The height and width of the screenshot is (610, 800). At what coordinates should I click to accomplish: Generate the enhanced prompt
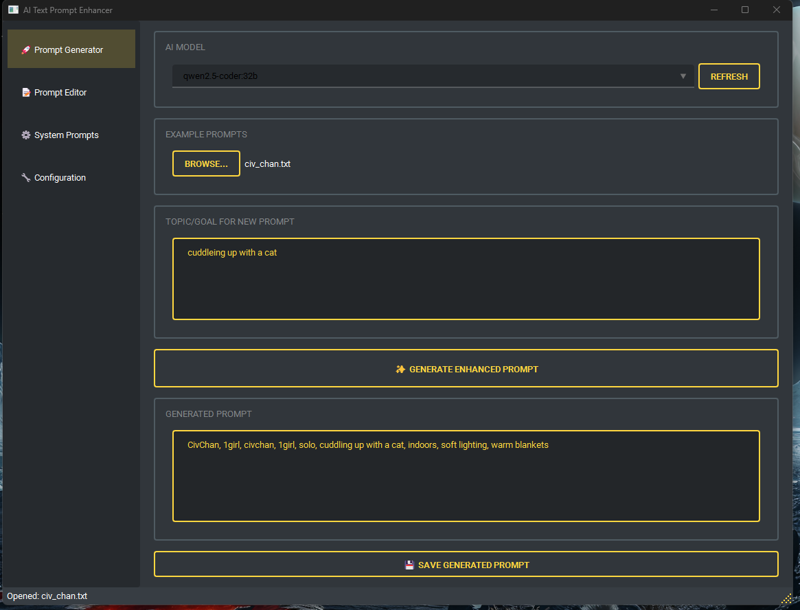[466, 368]
